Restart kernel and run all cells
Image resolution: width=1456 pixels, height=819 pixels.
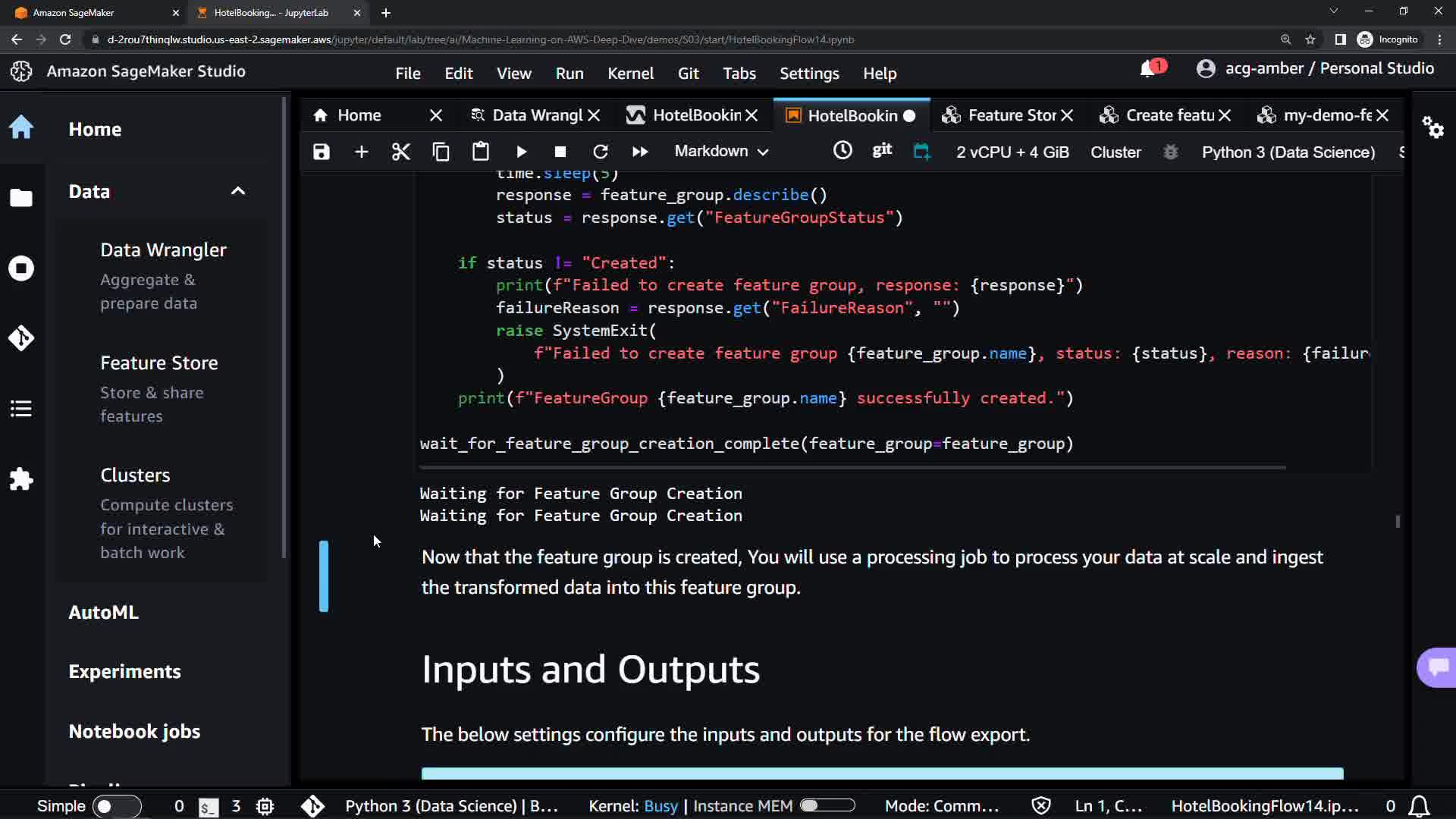pyautogui.click(x=640, y=152)
